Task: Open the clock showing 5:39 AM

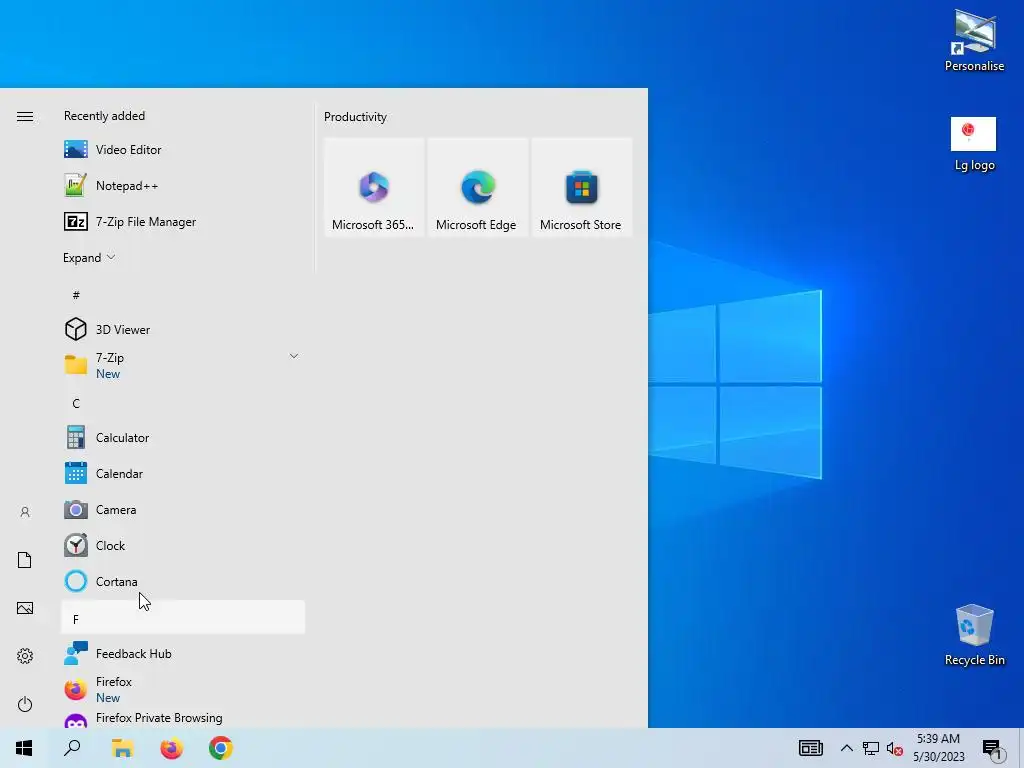Action: pos(938,748)
